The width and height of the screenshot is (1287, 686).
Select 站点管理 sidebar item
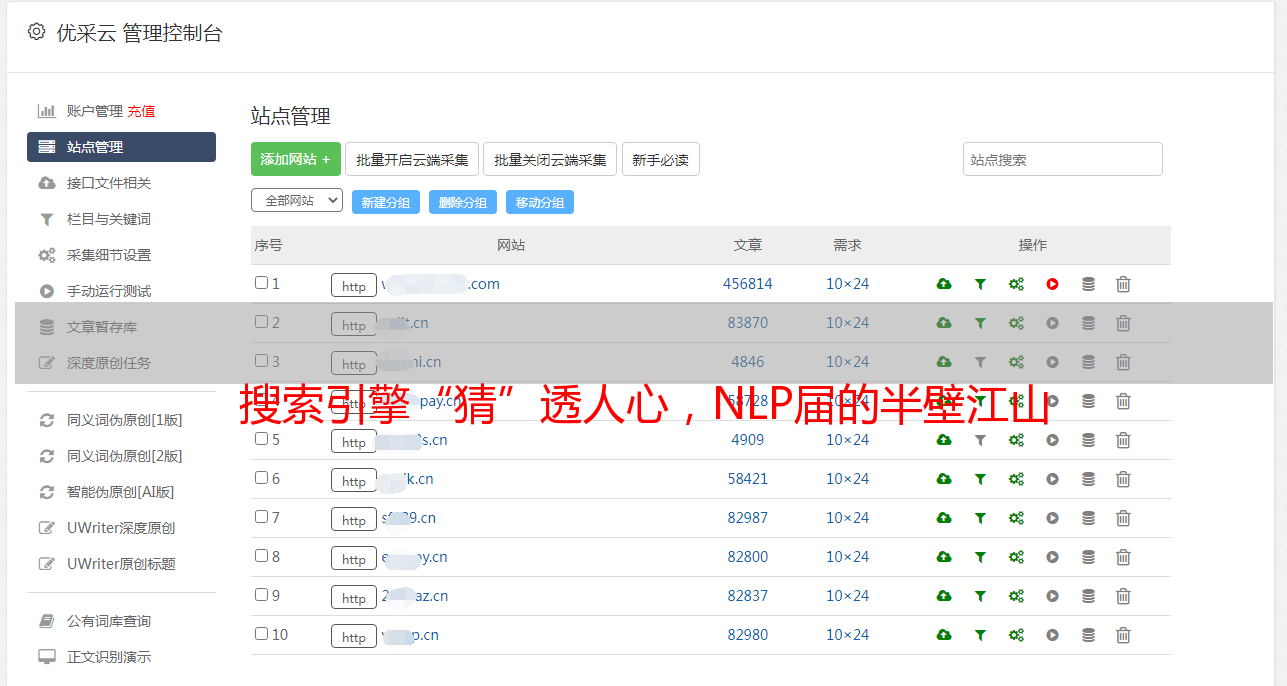coord(121,147)
